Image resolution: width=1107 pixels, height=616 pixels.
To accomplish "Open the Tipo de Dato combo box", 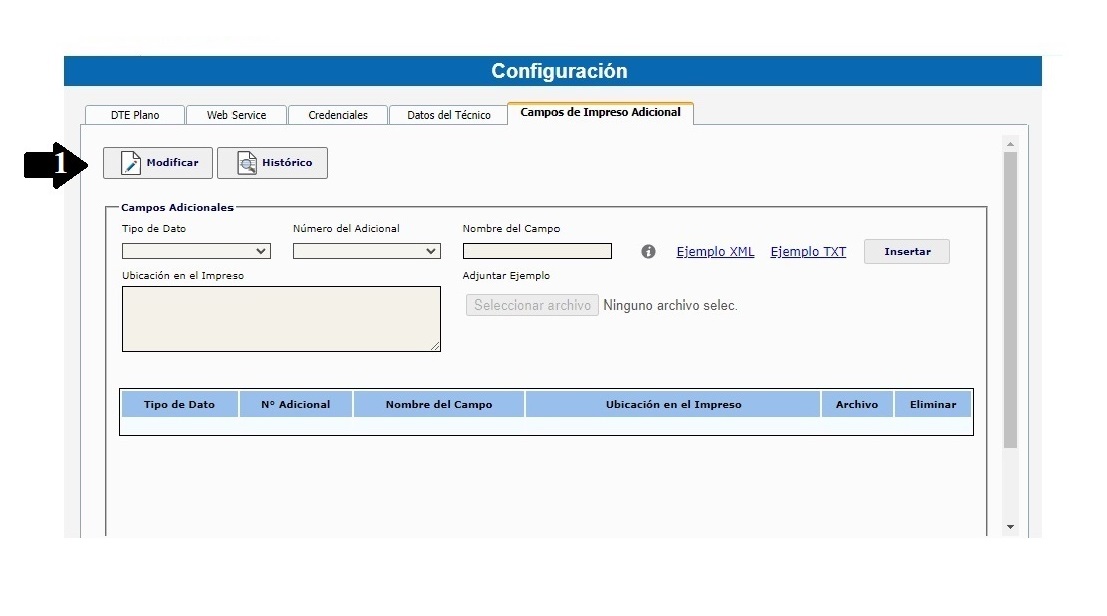I will point(195,251).
